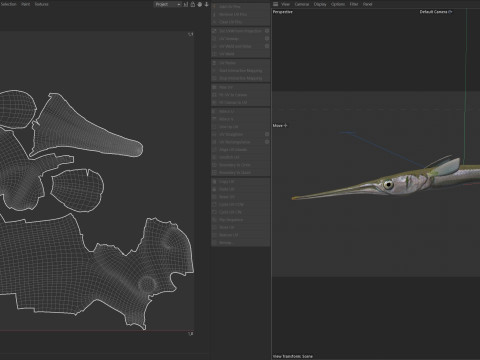The image size is (480, 360).
Task: Click Mirror V icon
Action: pos(215,119)
